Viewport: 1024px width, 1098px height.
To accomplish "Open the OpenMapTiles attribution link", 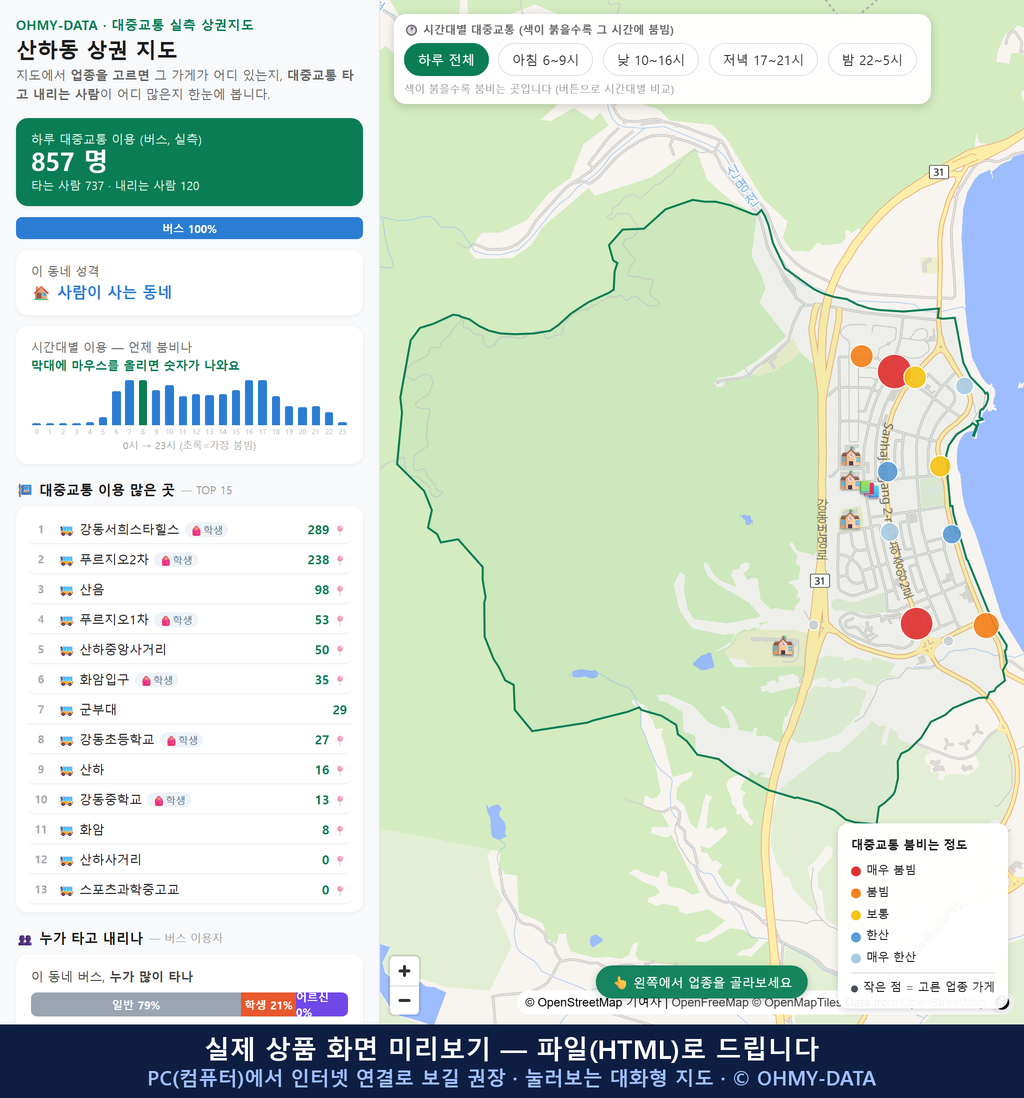I will (x=796, y=1003).
